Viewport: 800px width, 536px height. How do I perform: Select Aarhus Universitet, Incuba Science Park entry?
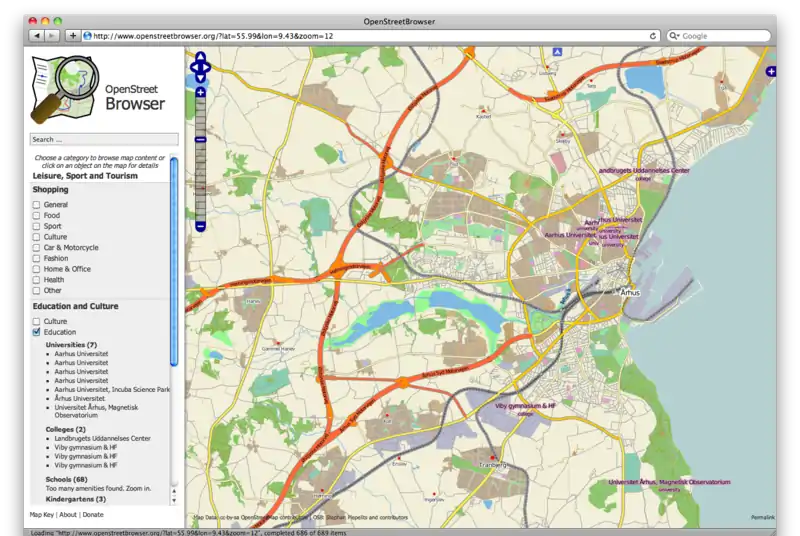(x=112, y=389)
